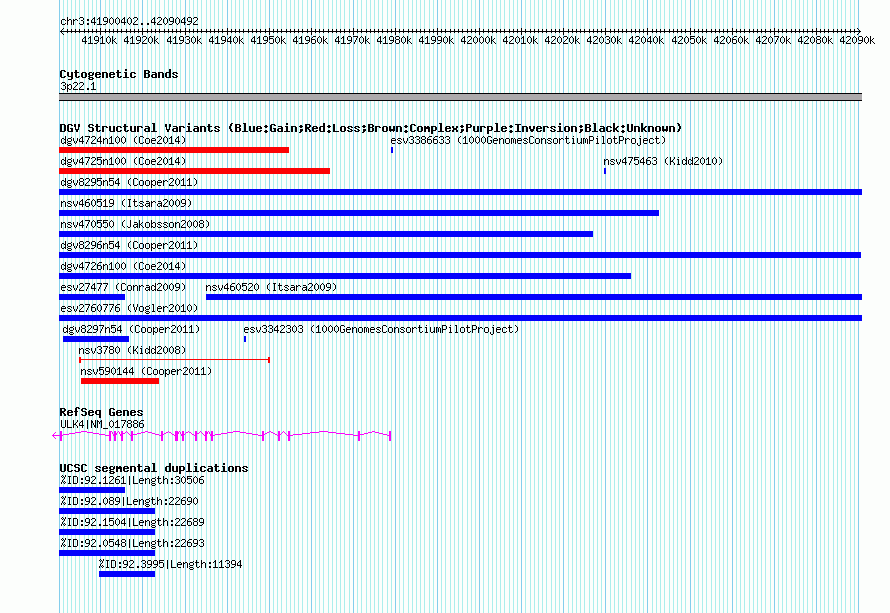This screenshot has height=613, width=890.
Task: Click the 42030k ruler position
Action: (604, 40)
